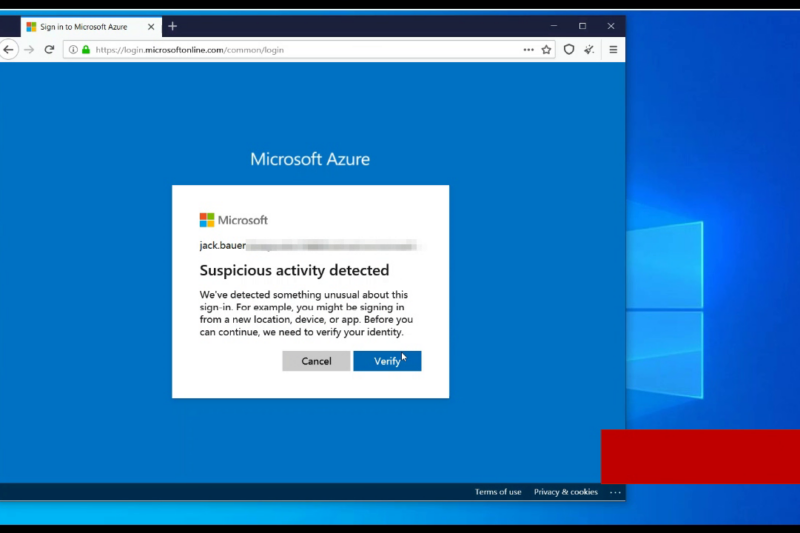Click the shield icon in the toolbar
This screenshot has height=533, width=800.
click(569, 49)
